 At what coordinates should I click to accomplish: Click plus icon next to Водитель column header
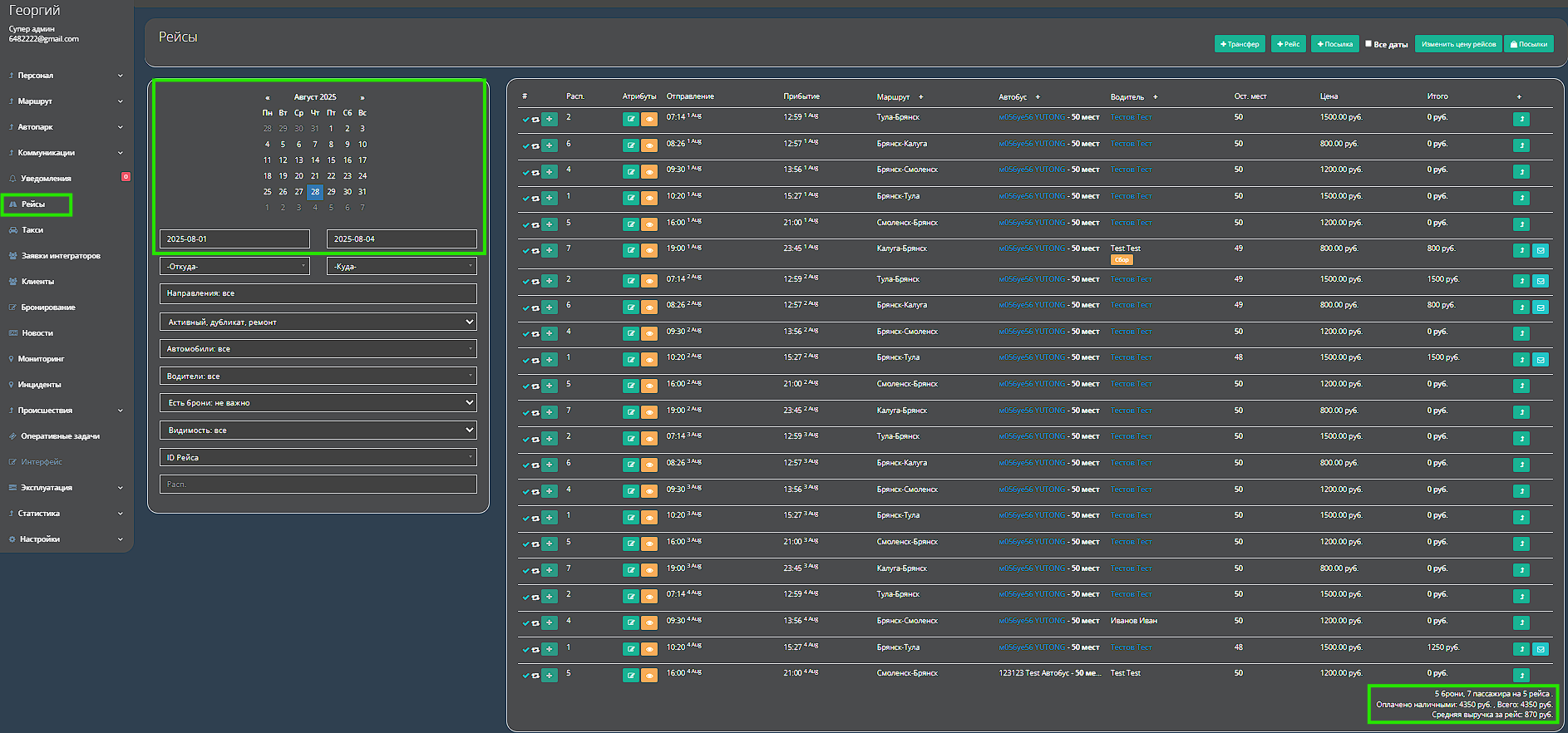pyautogui.click(x=1155, y=97)
